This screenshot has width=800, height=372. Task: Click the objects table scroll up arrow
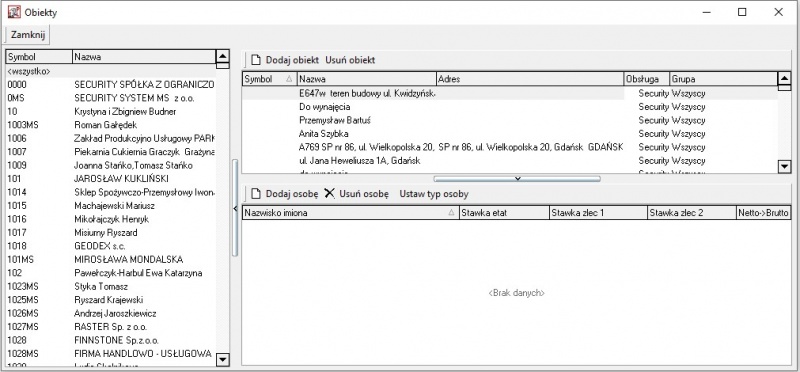pyautogui.click(x=784, y=79)
